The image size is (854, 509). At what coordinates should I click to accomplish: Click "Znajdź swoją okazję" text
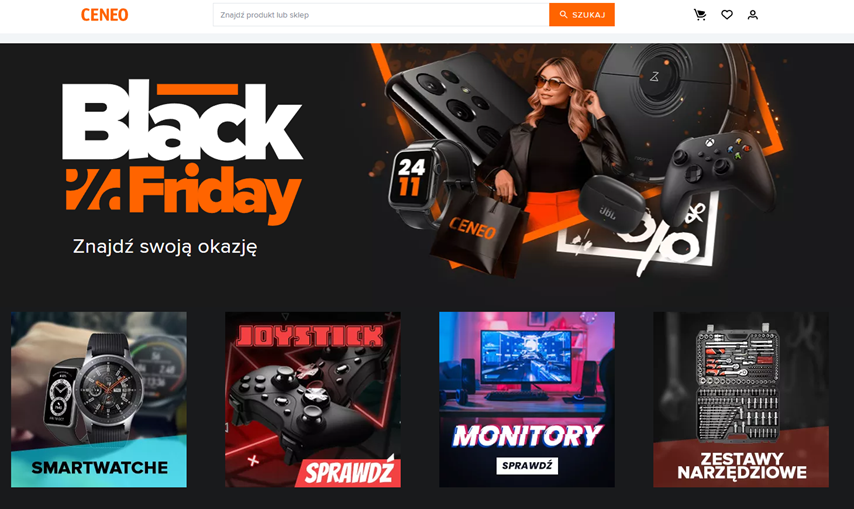[165, 247]
